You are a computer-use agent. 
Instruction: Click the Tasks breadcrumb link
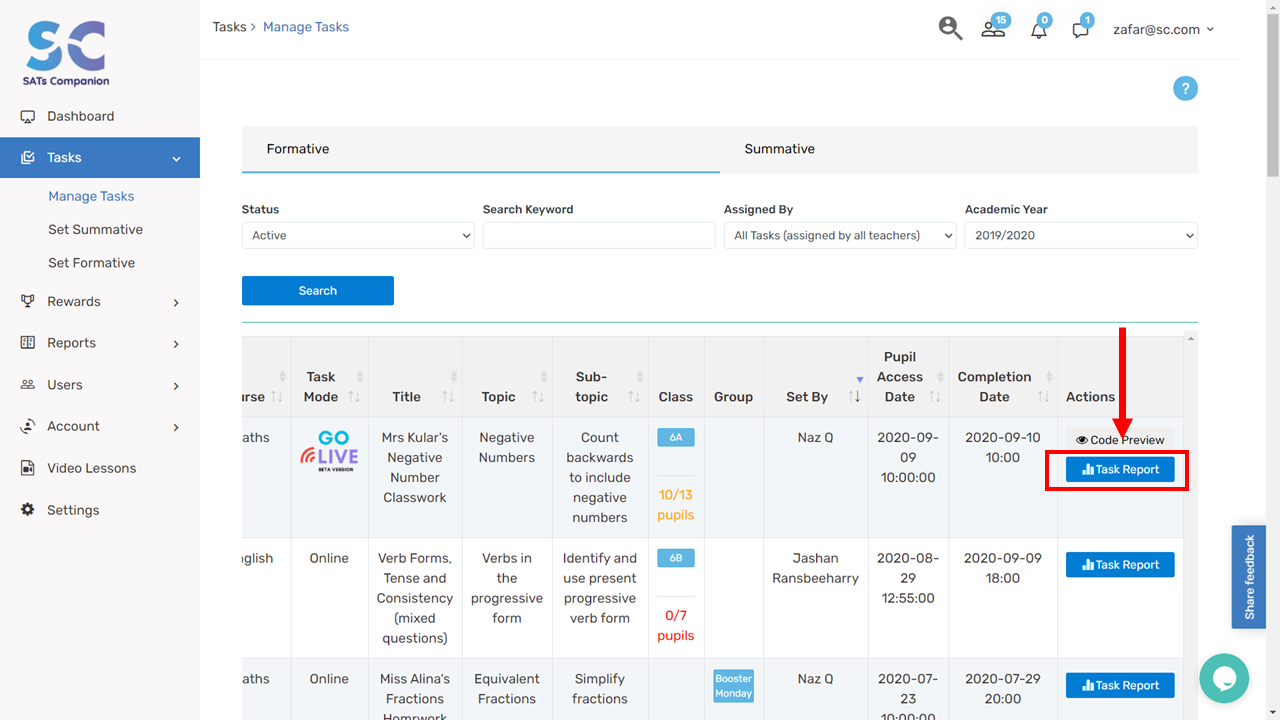pyautogui.click(x=229, y=27)
